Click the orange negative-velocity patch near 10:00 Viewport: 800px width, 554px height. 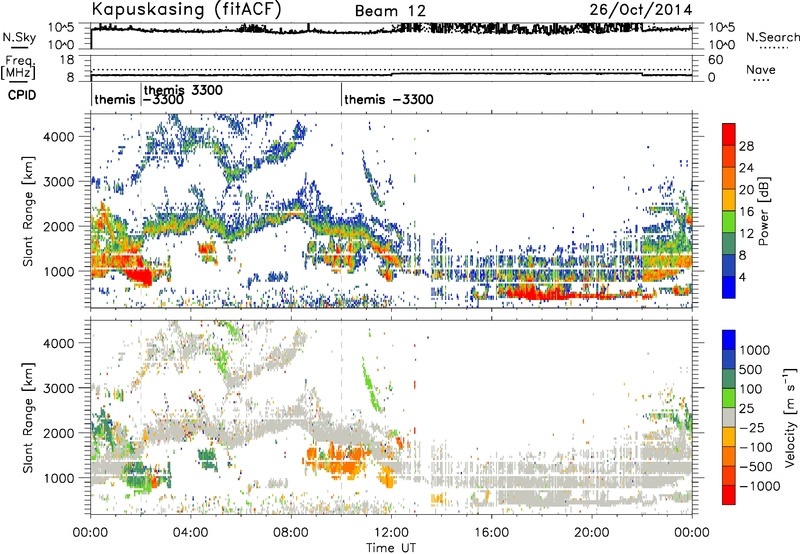[337, 460]
